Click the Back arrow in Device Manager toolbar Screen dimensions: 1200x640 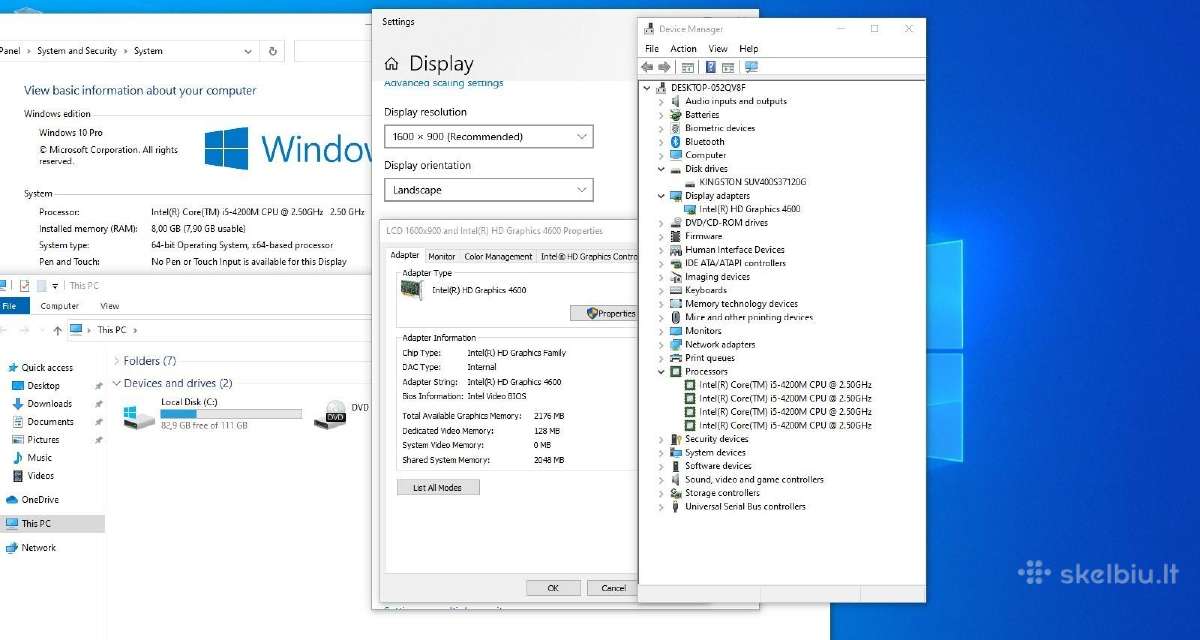(647, 67)
